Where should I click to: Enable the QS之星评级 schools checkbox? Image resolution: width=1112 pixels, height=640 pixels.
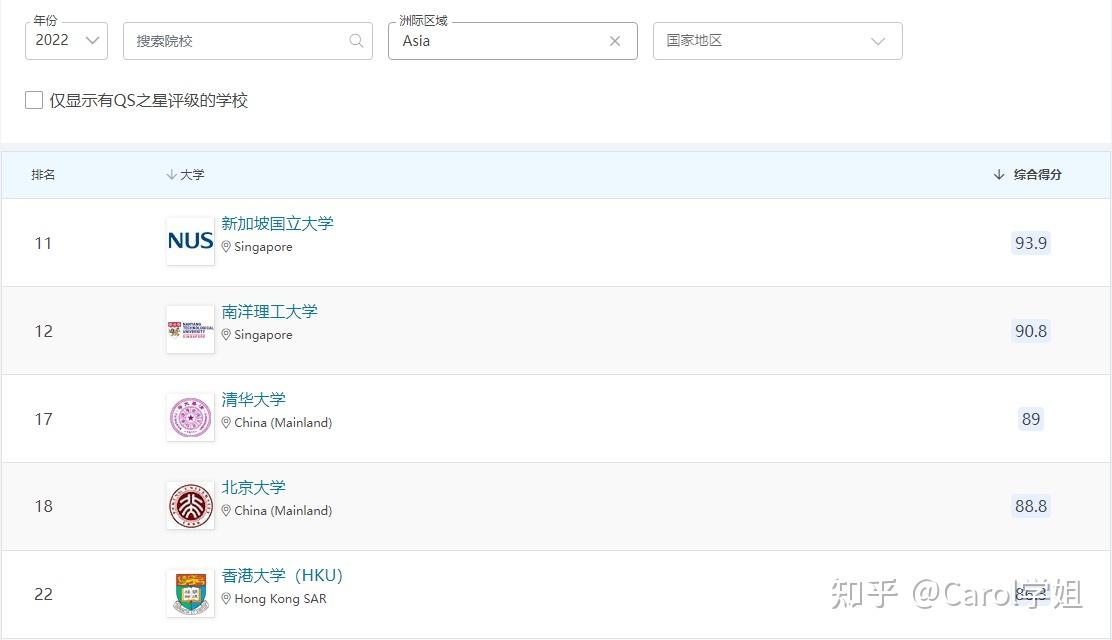(x=34, y=100)
